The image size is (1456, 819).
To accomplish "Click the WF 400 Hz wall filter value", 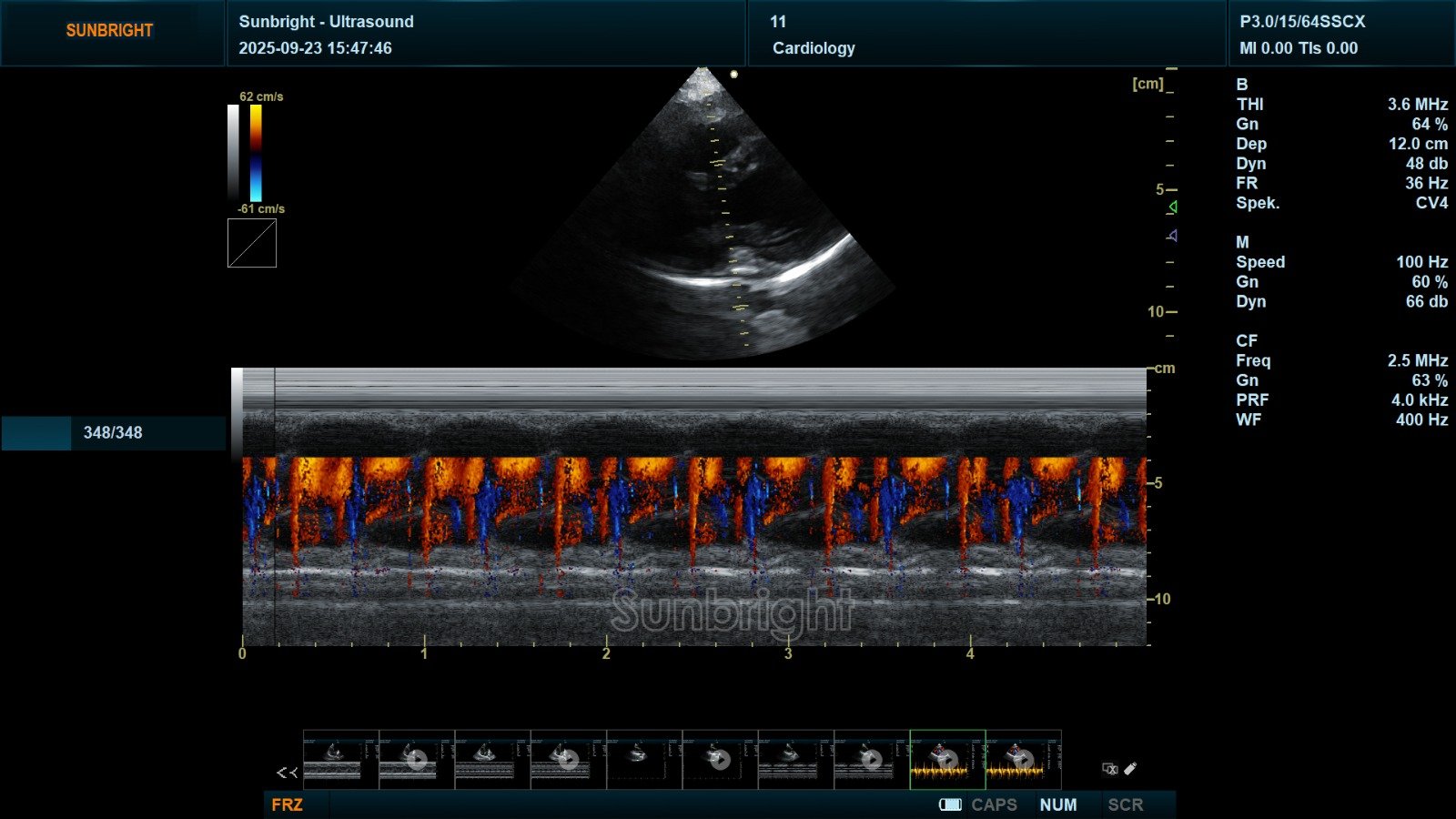I will (x=1421, y=420).
